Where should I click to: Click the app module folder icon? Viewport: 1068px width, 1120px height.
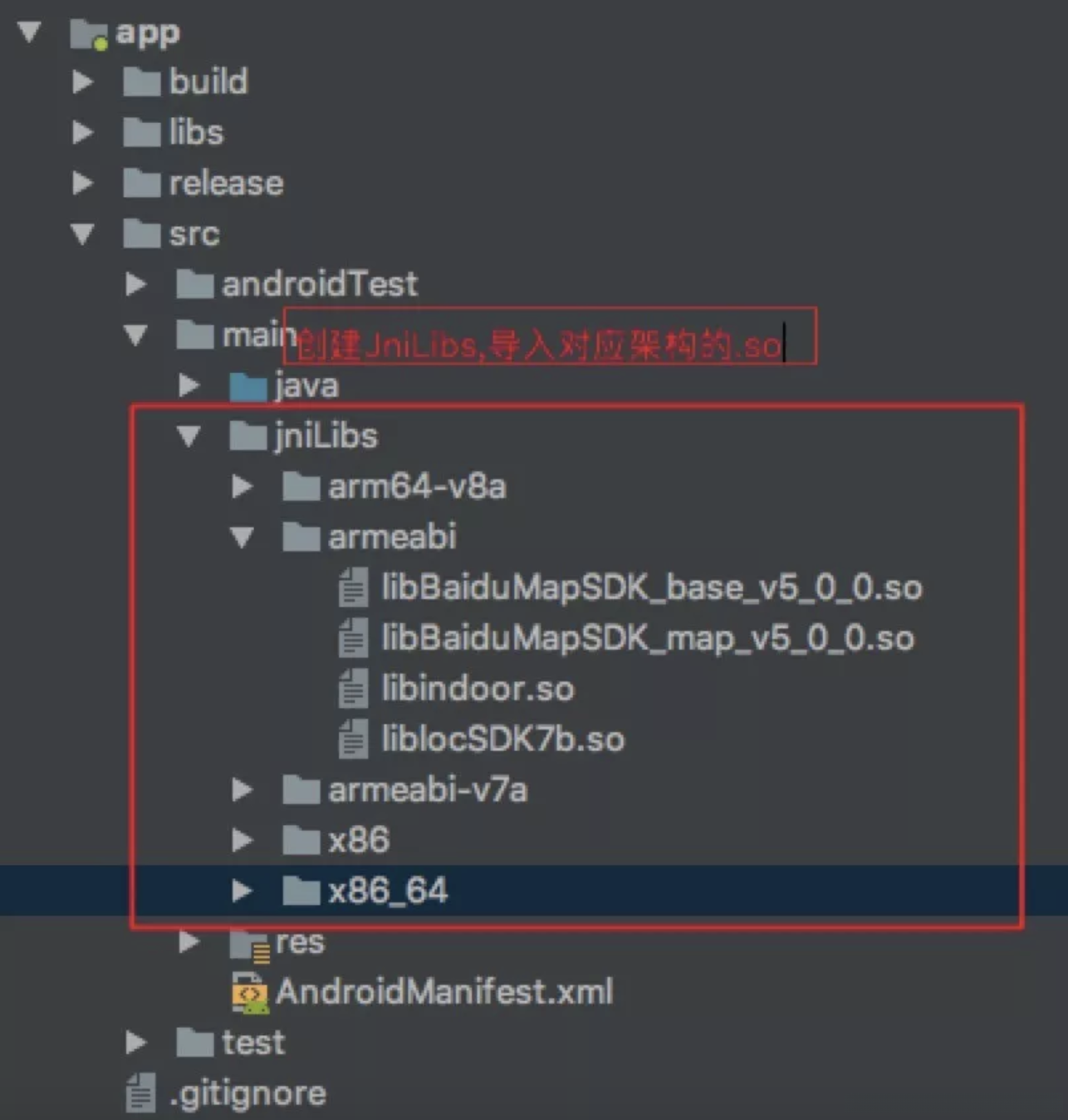point(89,33)
